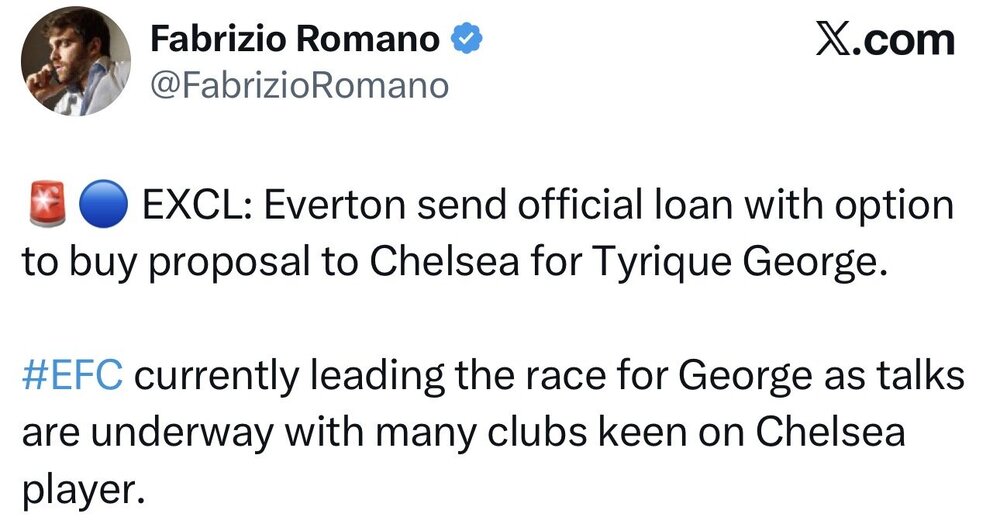This screenshot has width=1000, height=524.
Task: Click the phrase currently leading the race
Action: click(x=372, y=377)
